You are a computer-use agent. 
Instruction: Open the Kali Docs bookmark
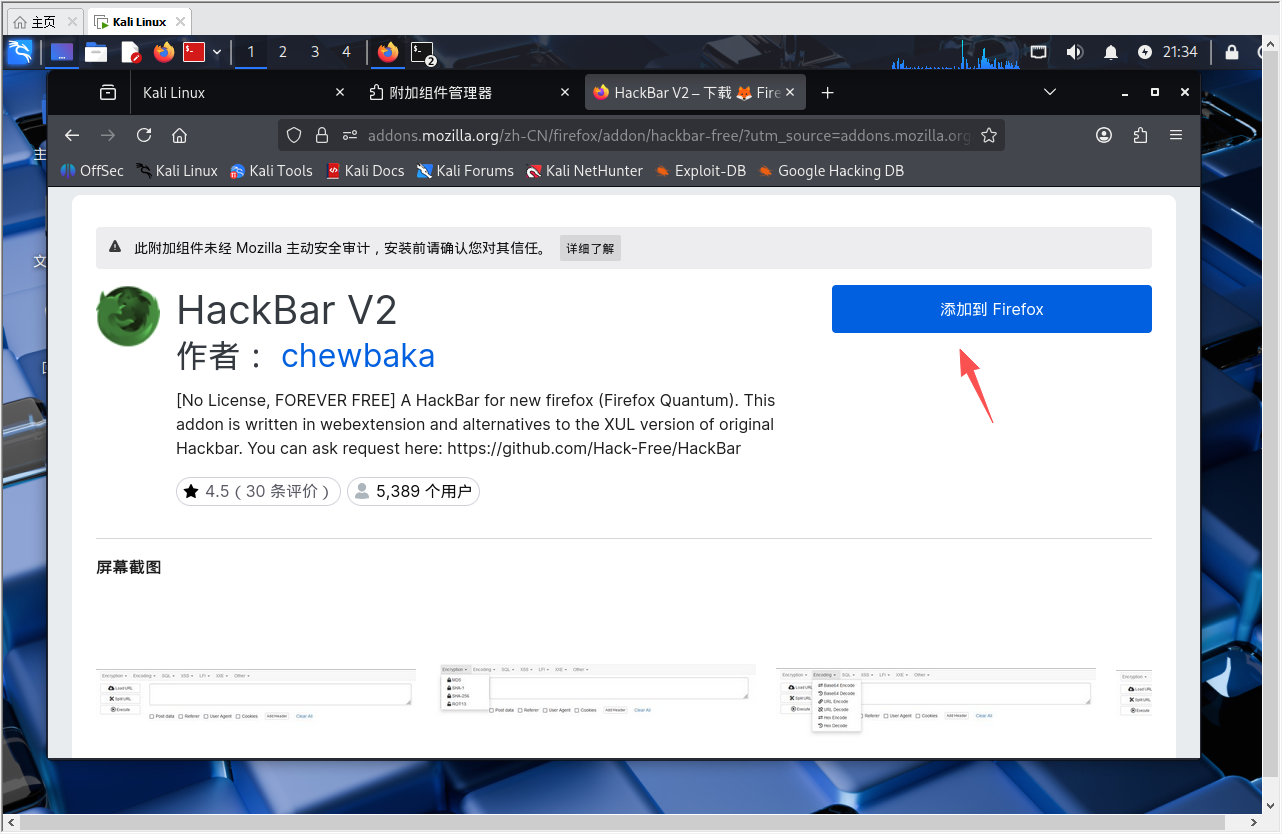click(x=365, y=171)
